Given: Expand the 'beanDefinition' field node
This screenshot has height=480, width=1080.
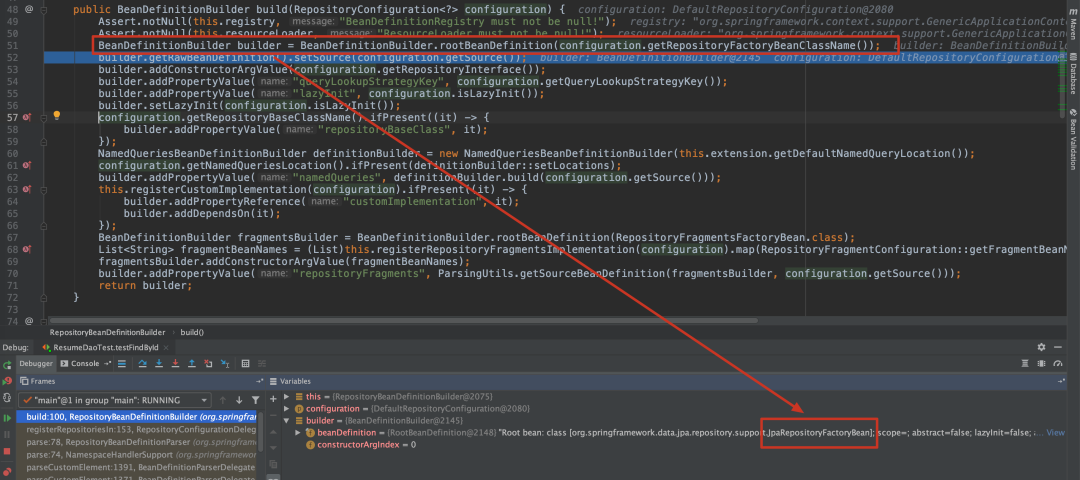Looking at the screenshot, I should click(298, 432).
